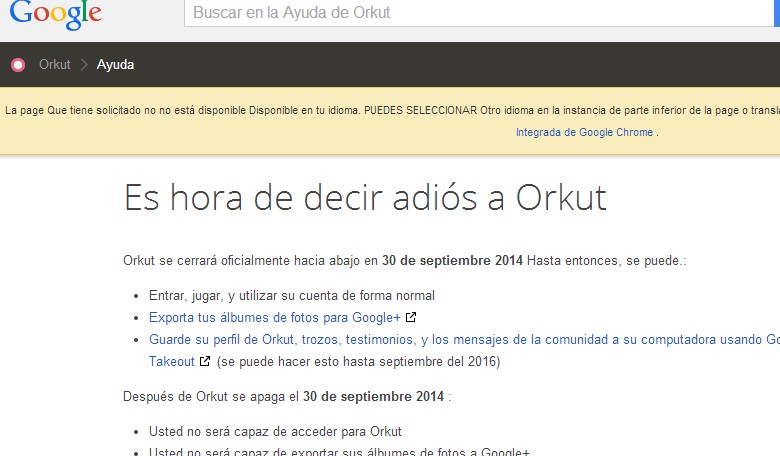Click the Orkut pink circle logo icon

click(x=18, y=65)
